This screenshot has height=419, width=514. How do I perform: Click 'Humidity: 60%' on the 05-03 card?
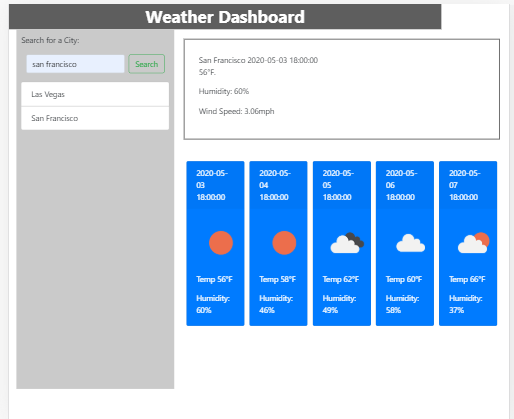point(213,304)
